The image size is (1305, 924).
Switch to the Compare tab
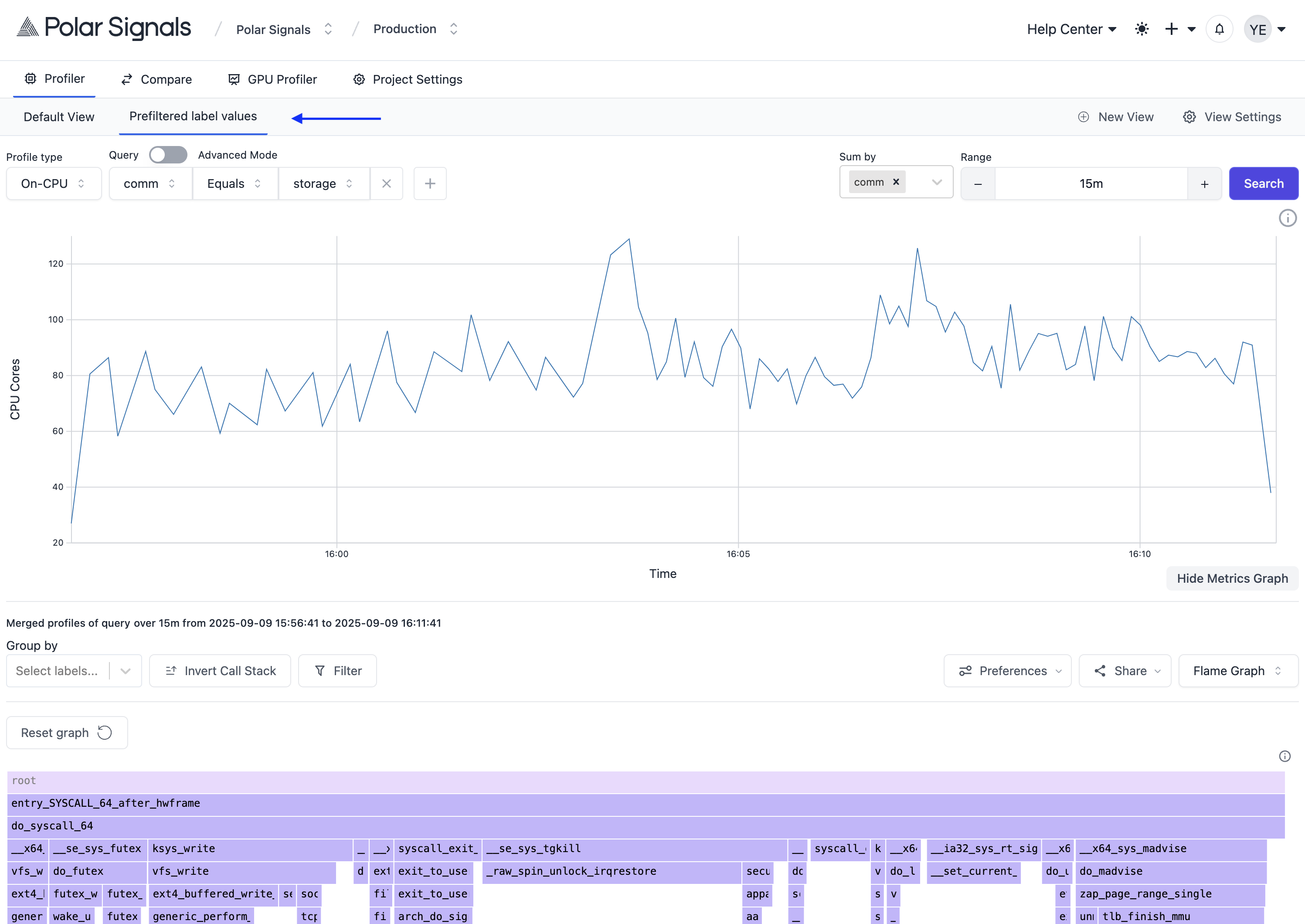click(x=155, y=79)
